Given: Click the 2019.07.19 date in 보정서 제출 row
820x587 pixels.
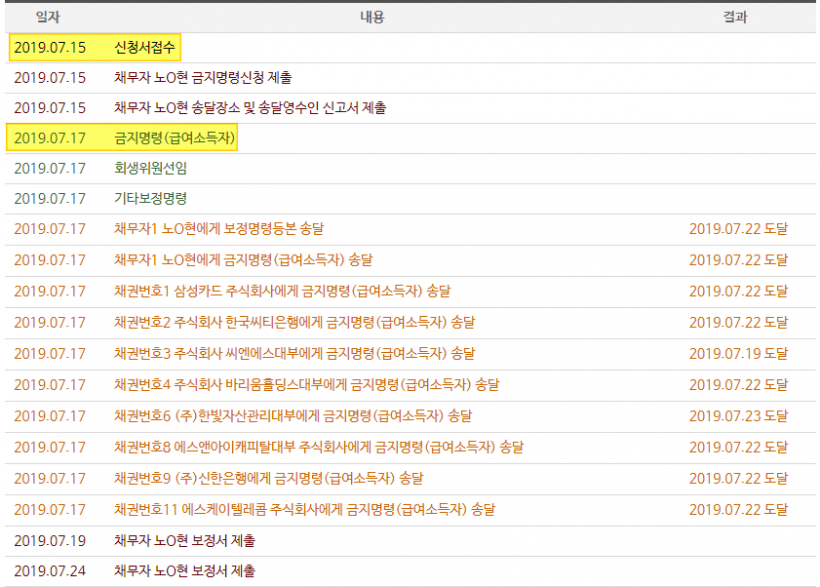Looking at the screenshot, I should [x=50, y=541].
